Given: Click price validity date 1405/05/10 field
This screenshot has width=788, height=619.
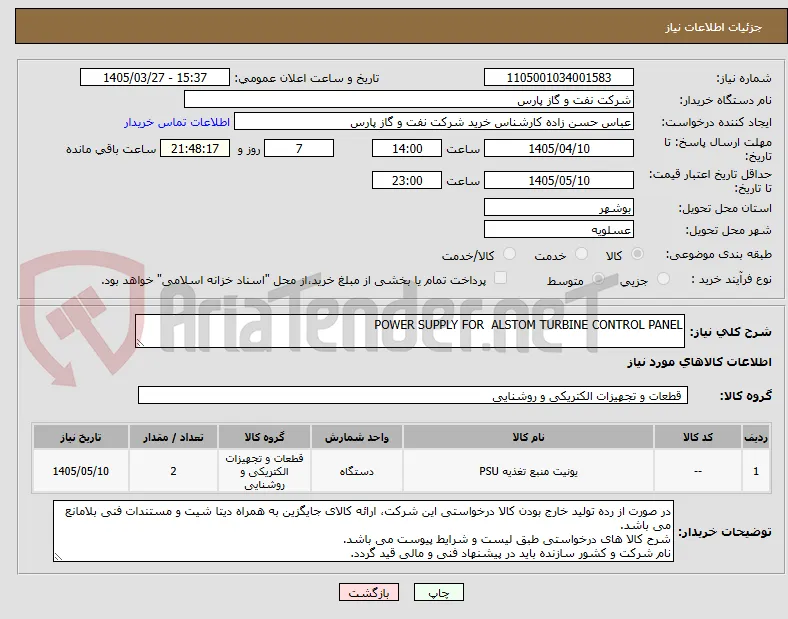Looking at the screenshot, I should point(558,180).
